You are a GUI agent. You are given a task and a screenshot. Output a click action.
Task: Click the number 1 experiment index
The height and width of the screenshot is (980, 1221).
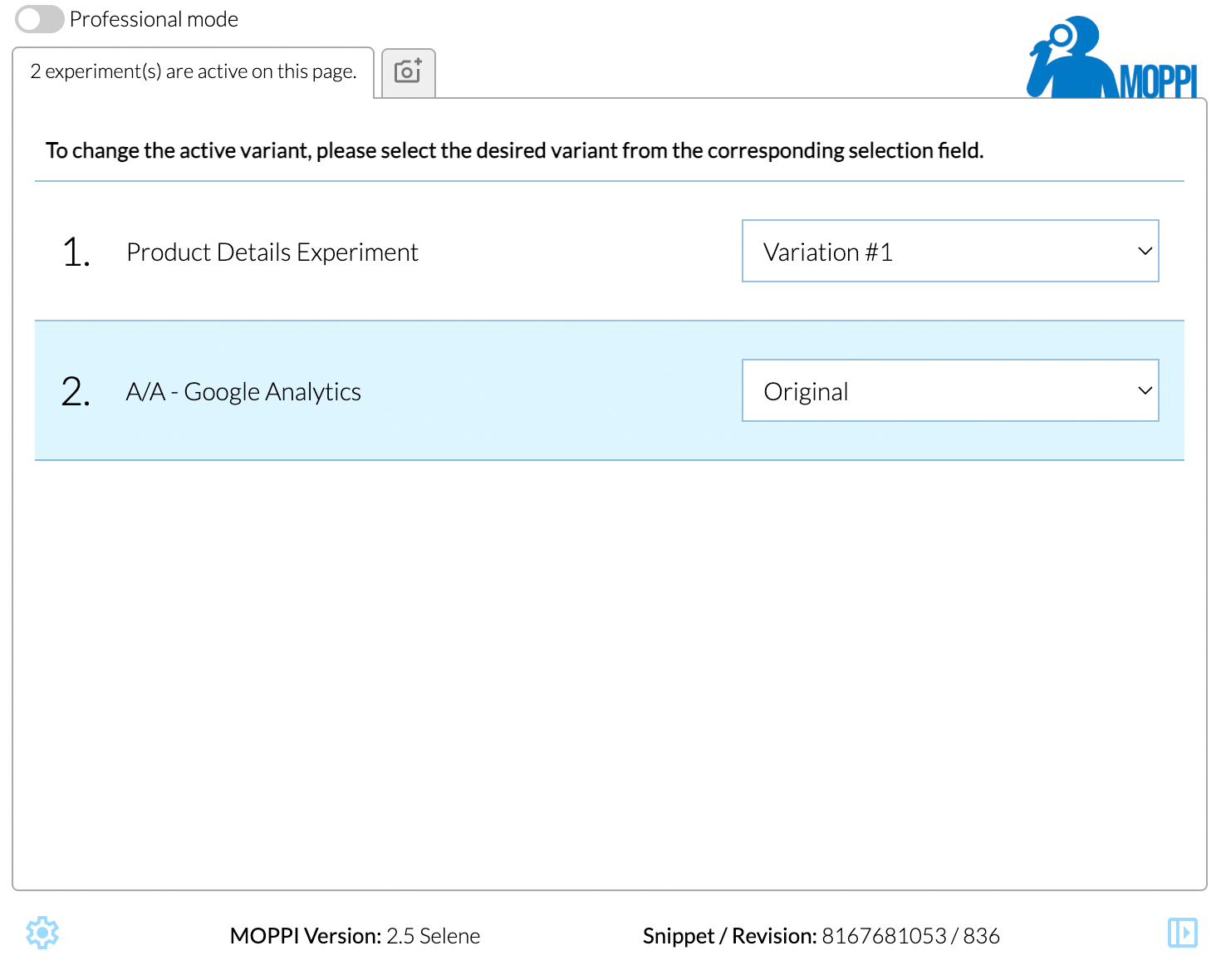[x=76, y=252]
